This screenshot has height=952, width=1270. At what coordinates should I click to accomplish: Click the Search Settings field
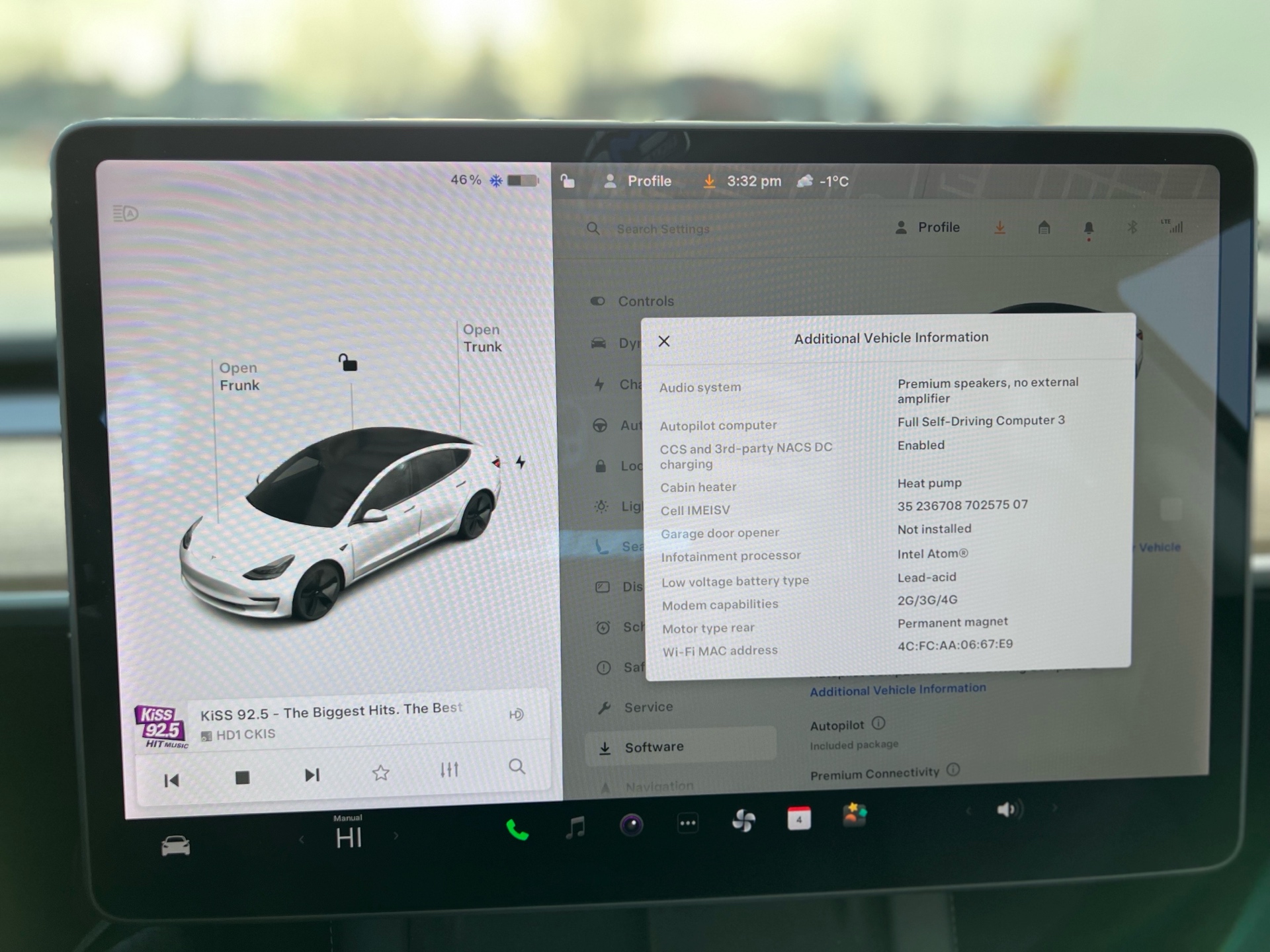click(663, 229)
